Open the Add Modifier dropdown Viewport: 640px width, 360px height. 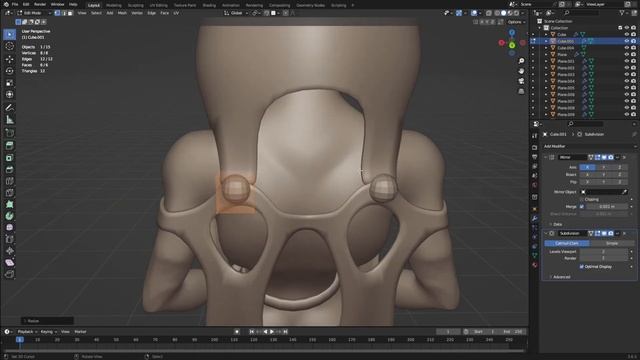590,146
